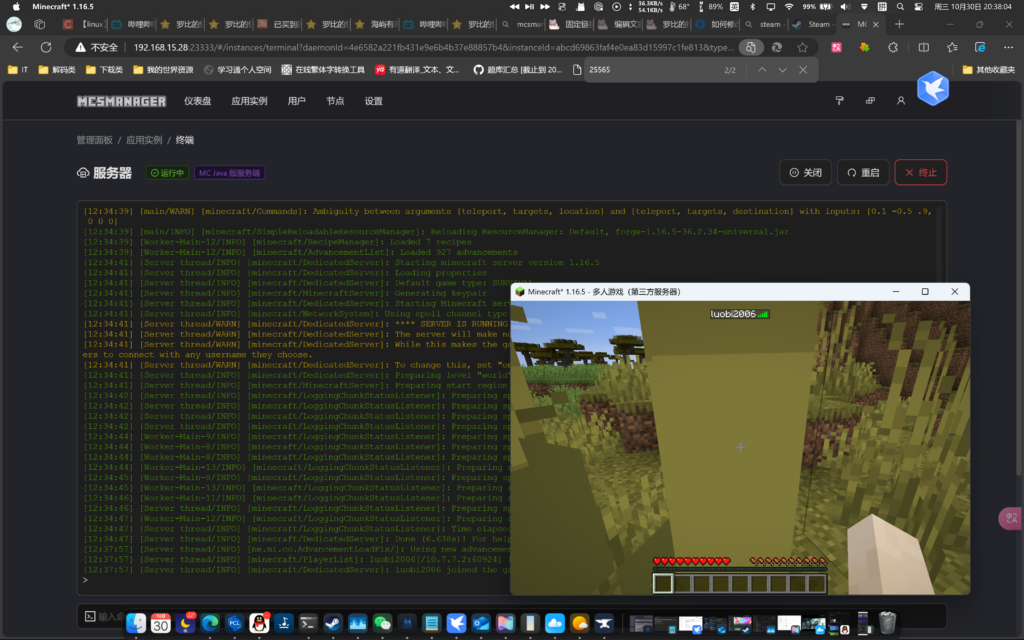Click the 重启 restart button
Viewport: 1024px width, 640px height.
point(862,172)
